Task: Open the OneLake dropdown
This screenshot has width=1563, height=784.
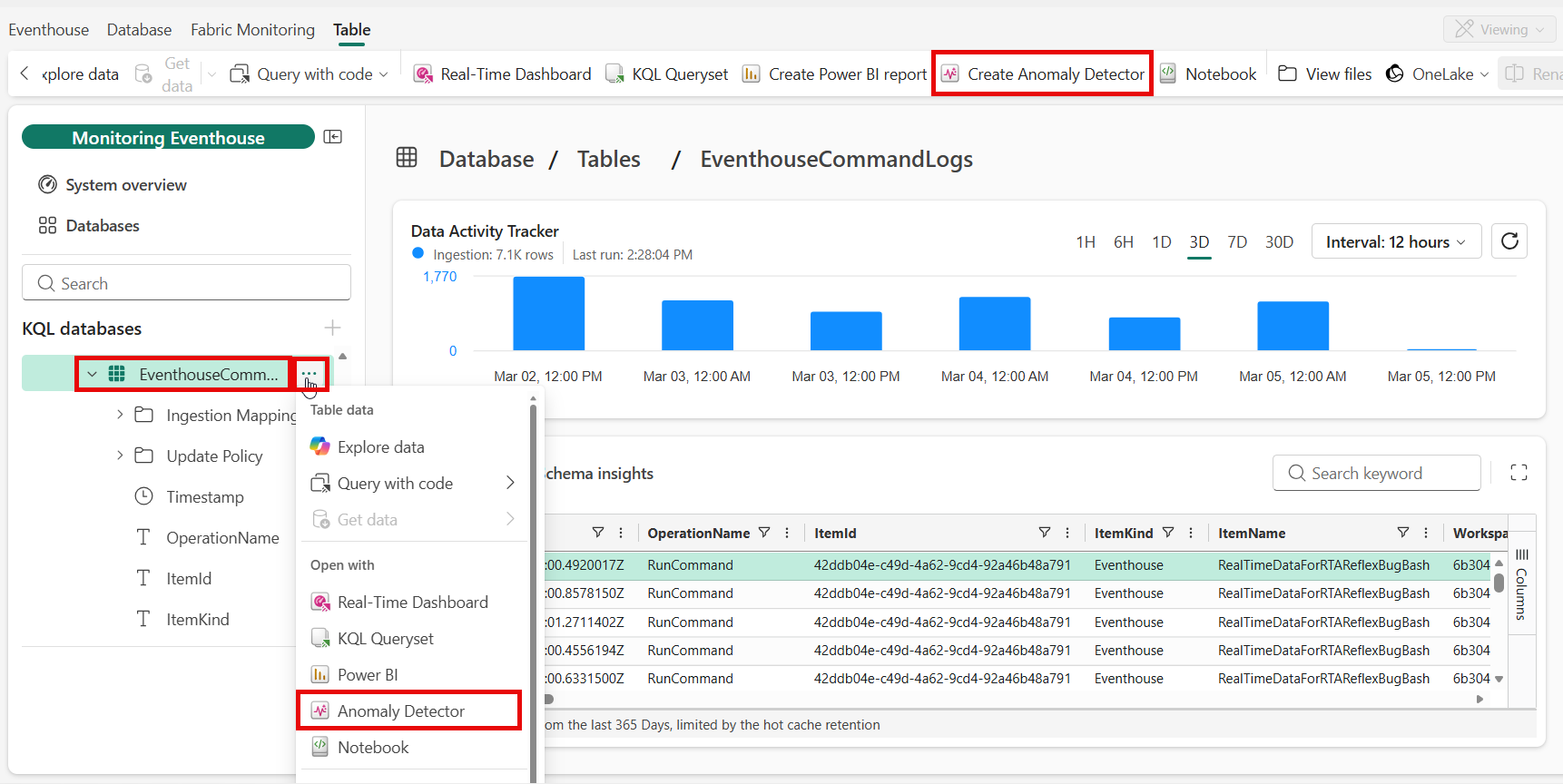Action: (x=1438, y=73)
